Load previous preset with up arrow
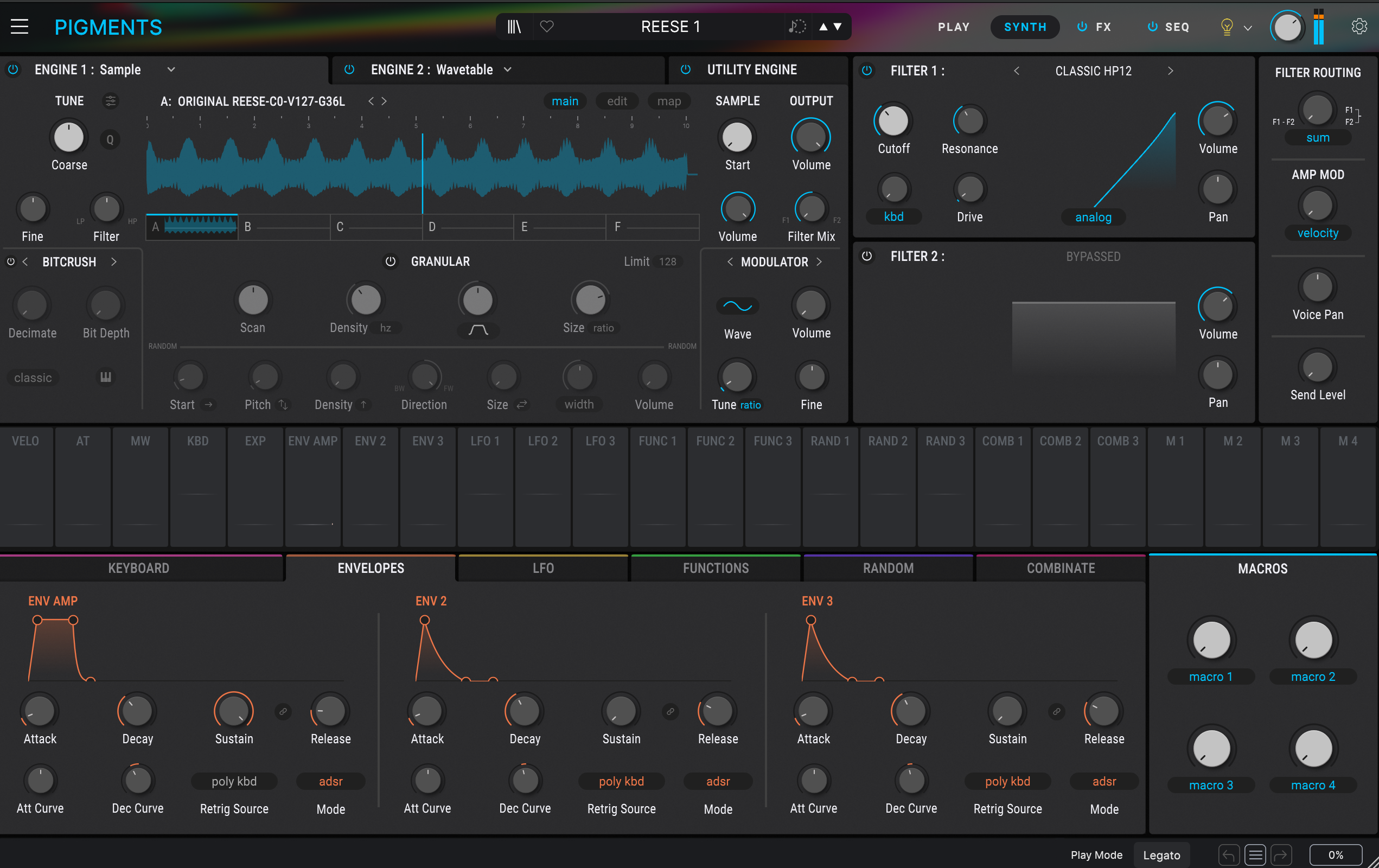This screenshot has width=1379, height=868. coord(823,27)
